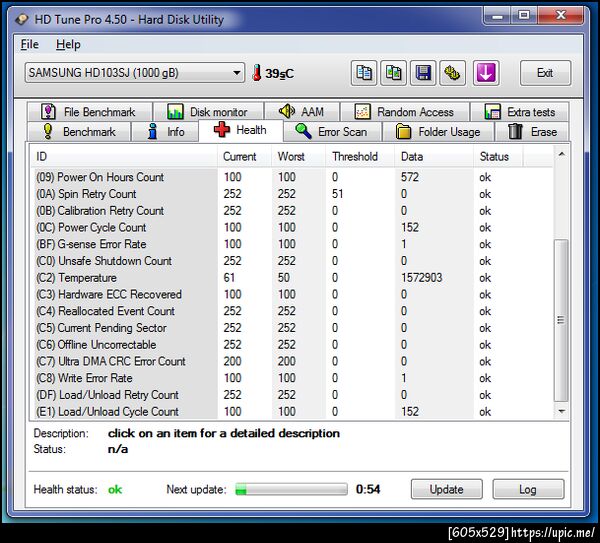
Task: Click the Data column header
Action: click(434, 157)
